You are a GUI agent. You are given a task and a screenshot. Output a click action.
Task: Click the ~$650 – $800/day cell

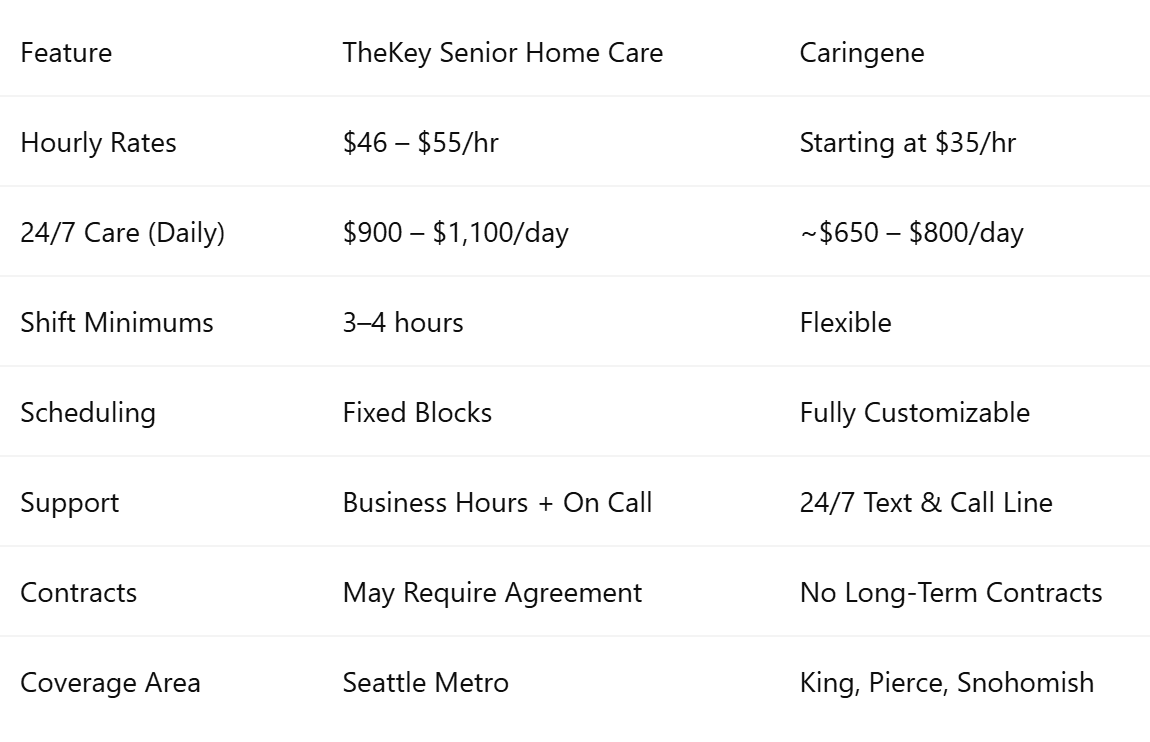click(x=912, y=233)
